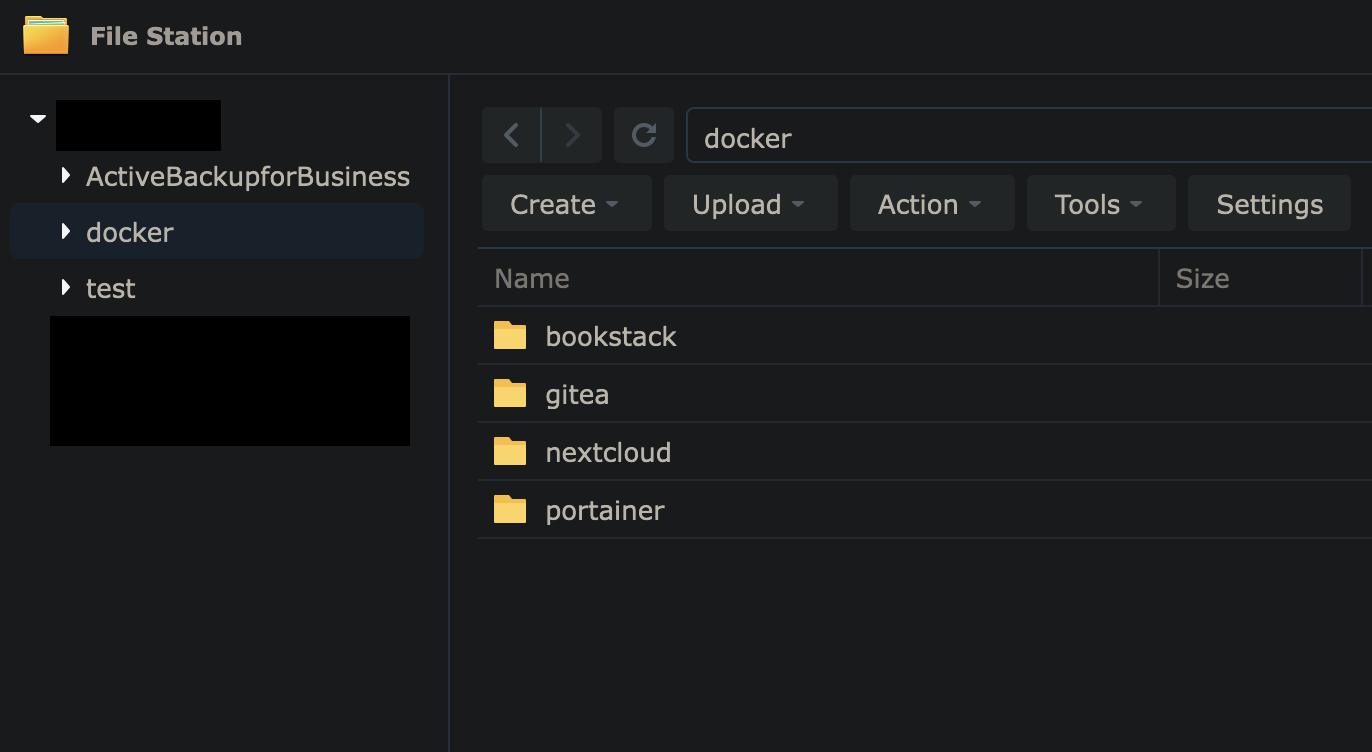Select the test shared folder in tree
Viewport: 1372px width, 752px height.
[110, 288]
